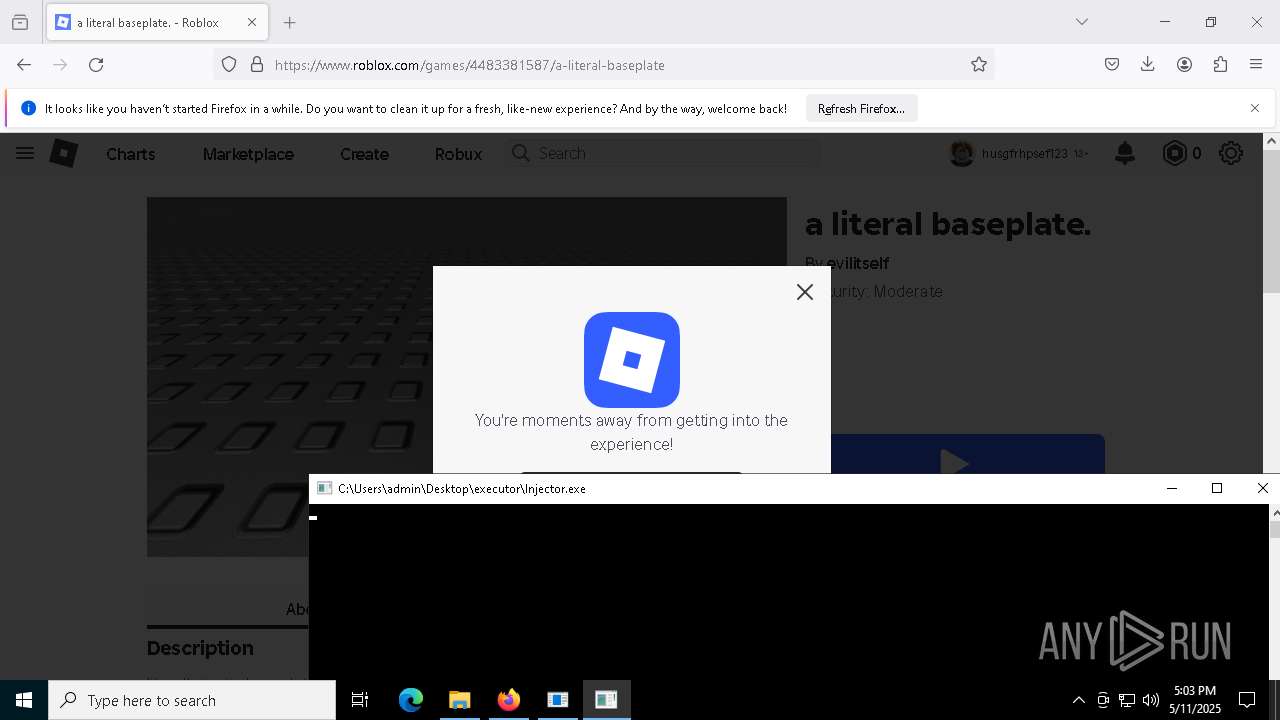Launch Microsoft Edge from taskbar
Viewport: 1280px width, 720px height.
point(411,700)
